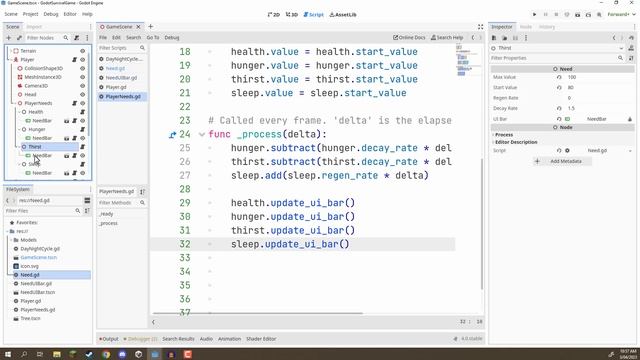Open the script attached to PlayerNeeds node
This screenshot has height=360, width=640.
75,103
